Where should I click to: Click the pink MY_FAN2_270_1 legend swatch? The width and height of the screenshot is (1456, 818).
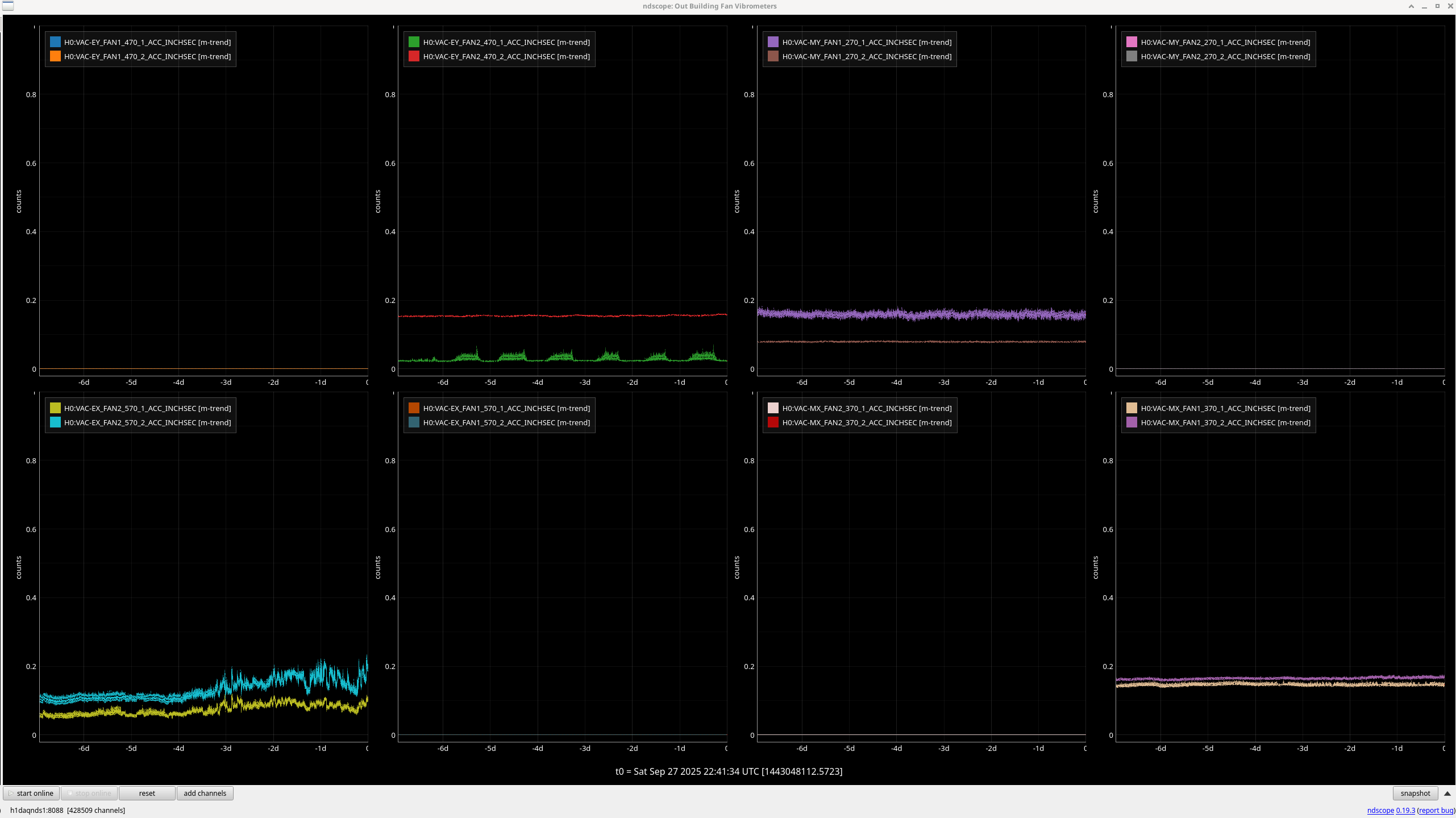click(x=1131, y=42)
